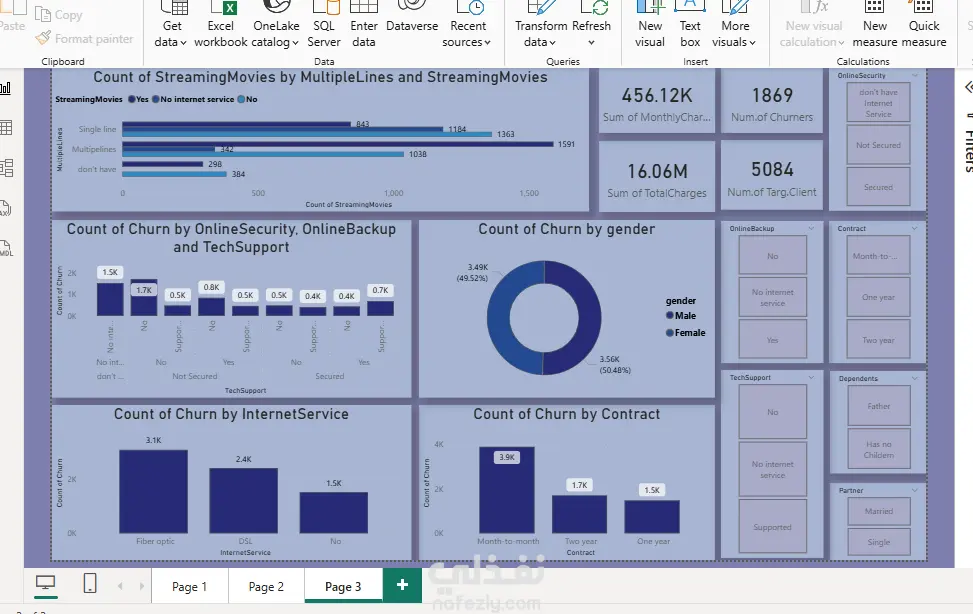The image size is (973, 614).
Task: Toggle the Married partner slicer tile
Action: pos(878,511)
